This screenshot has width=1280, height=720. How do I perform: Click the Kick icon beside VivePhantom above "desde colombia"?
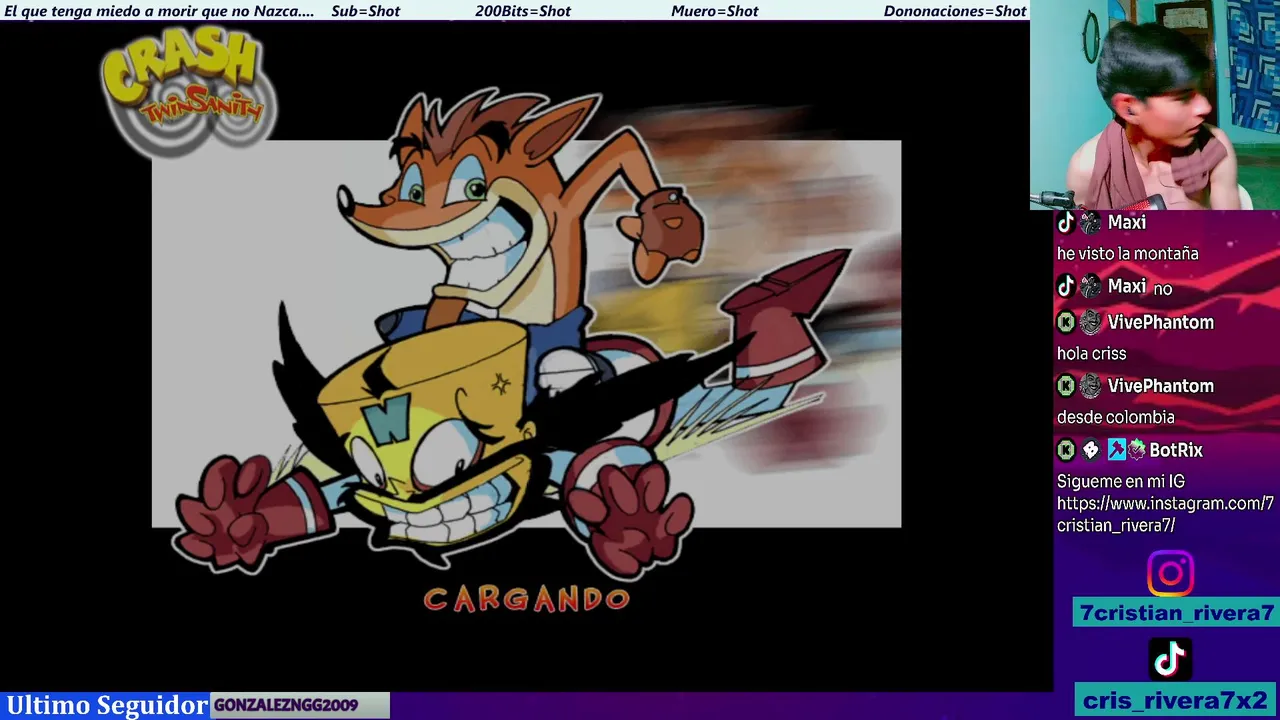1066,386
